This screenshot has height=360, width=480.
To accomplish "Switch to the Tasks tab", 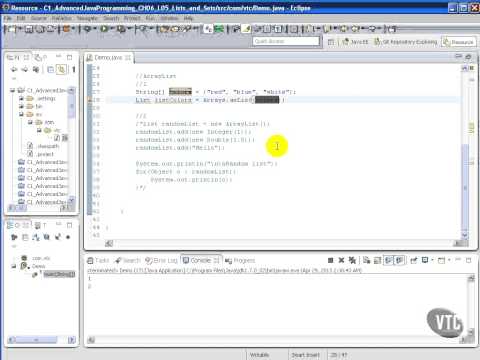I will 98,260.
